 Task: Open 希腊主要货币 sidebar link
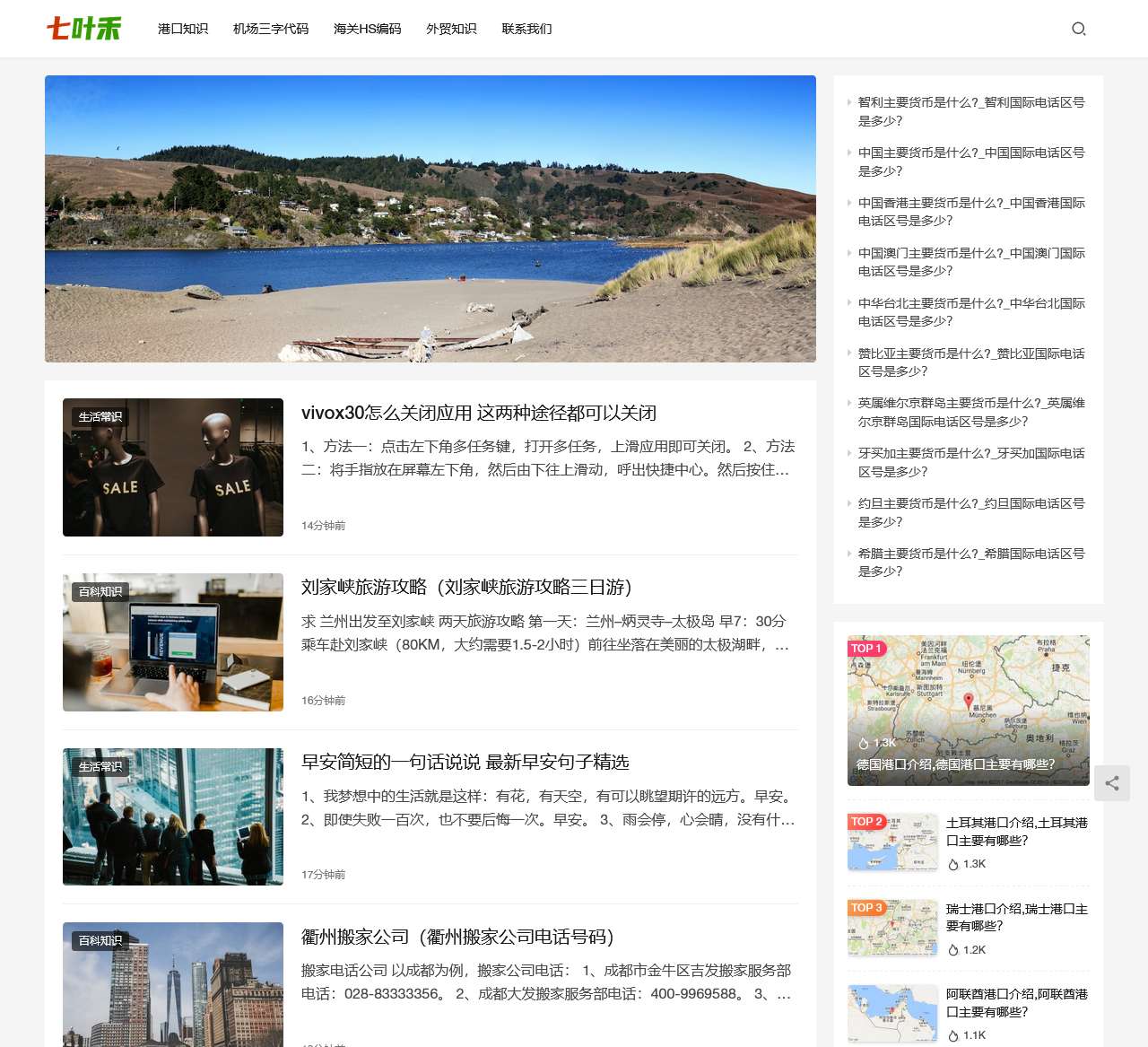click(971, 563)
